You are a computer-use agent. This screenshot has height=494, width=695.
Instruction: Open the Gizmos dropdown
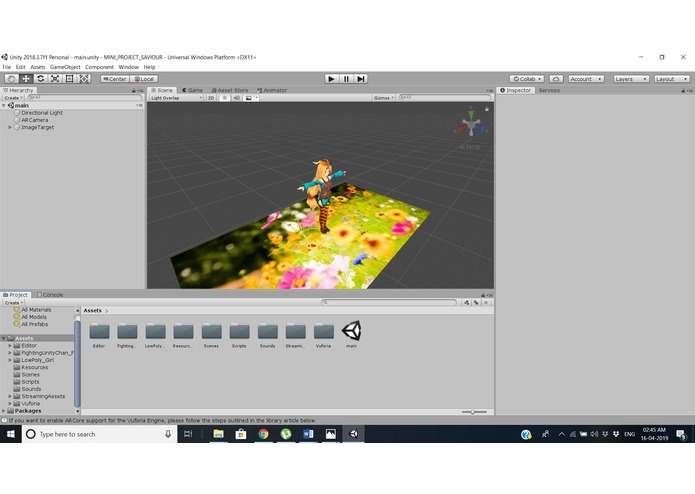(384, 98)
